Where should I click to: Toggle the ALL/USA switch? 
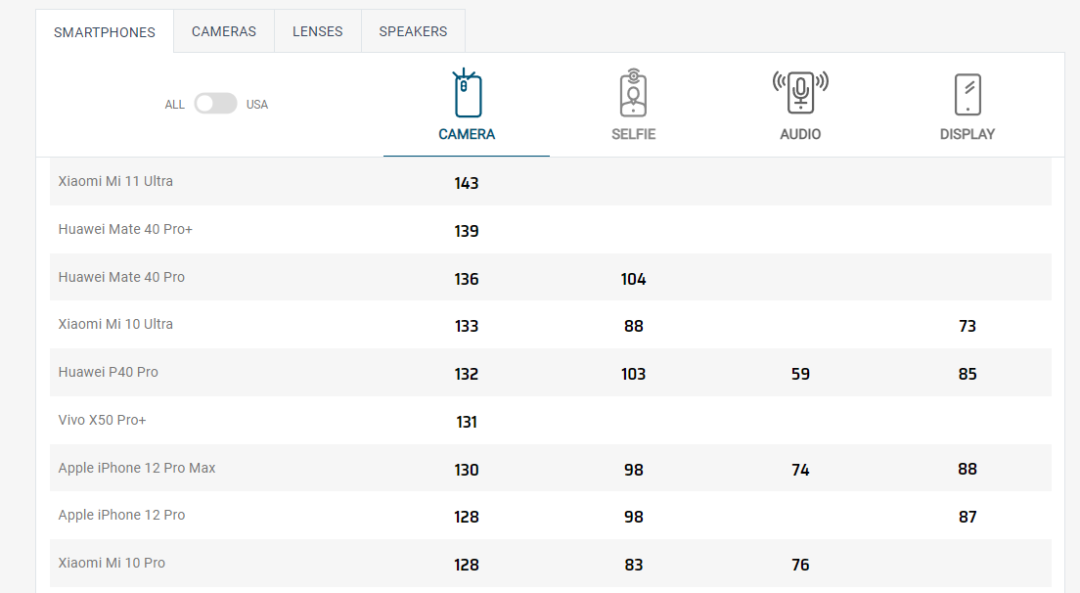(215, 104)
